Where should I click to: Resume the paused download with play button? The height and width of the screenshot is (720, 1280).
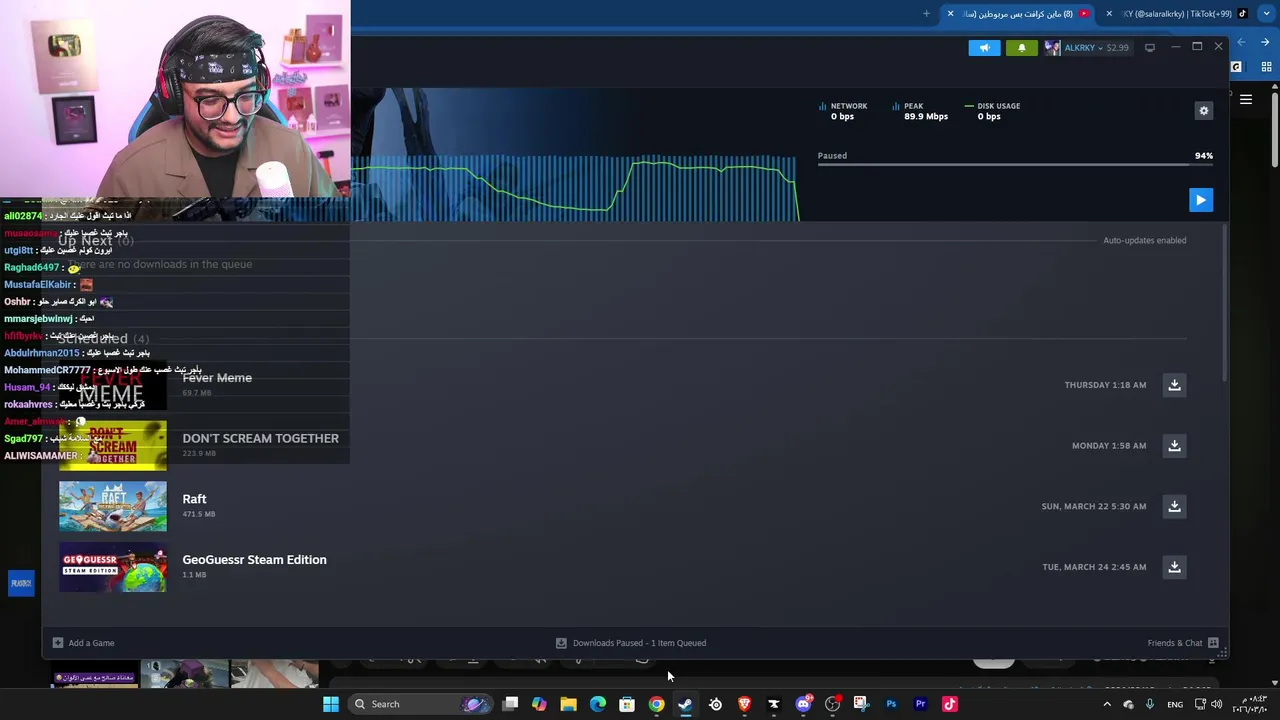[x=1201, y=200]
